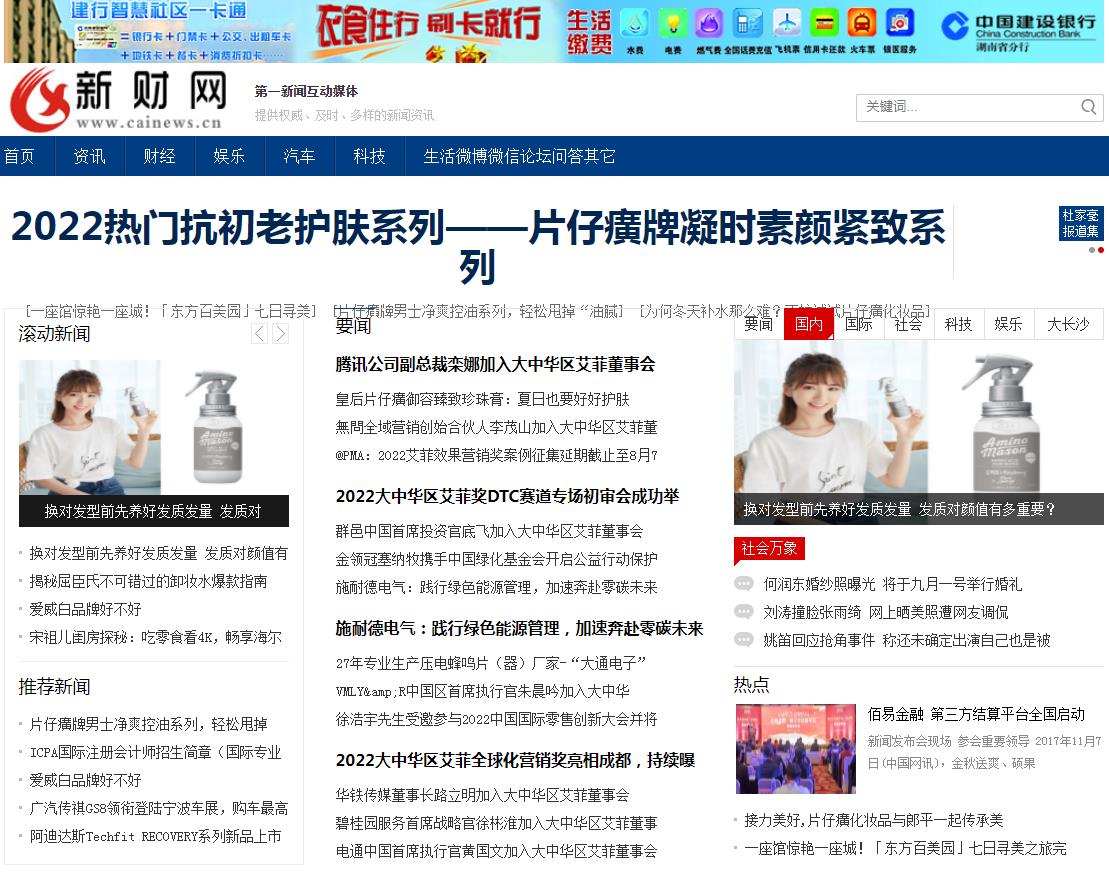The width and height of the screenshot is (1109, 872).
Task: Click the 新财网 site logo
Action: 118,100
